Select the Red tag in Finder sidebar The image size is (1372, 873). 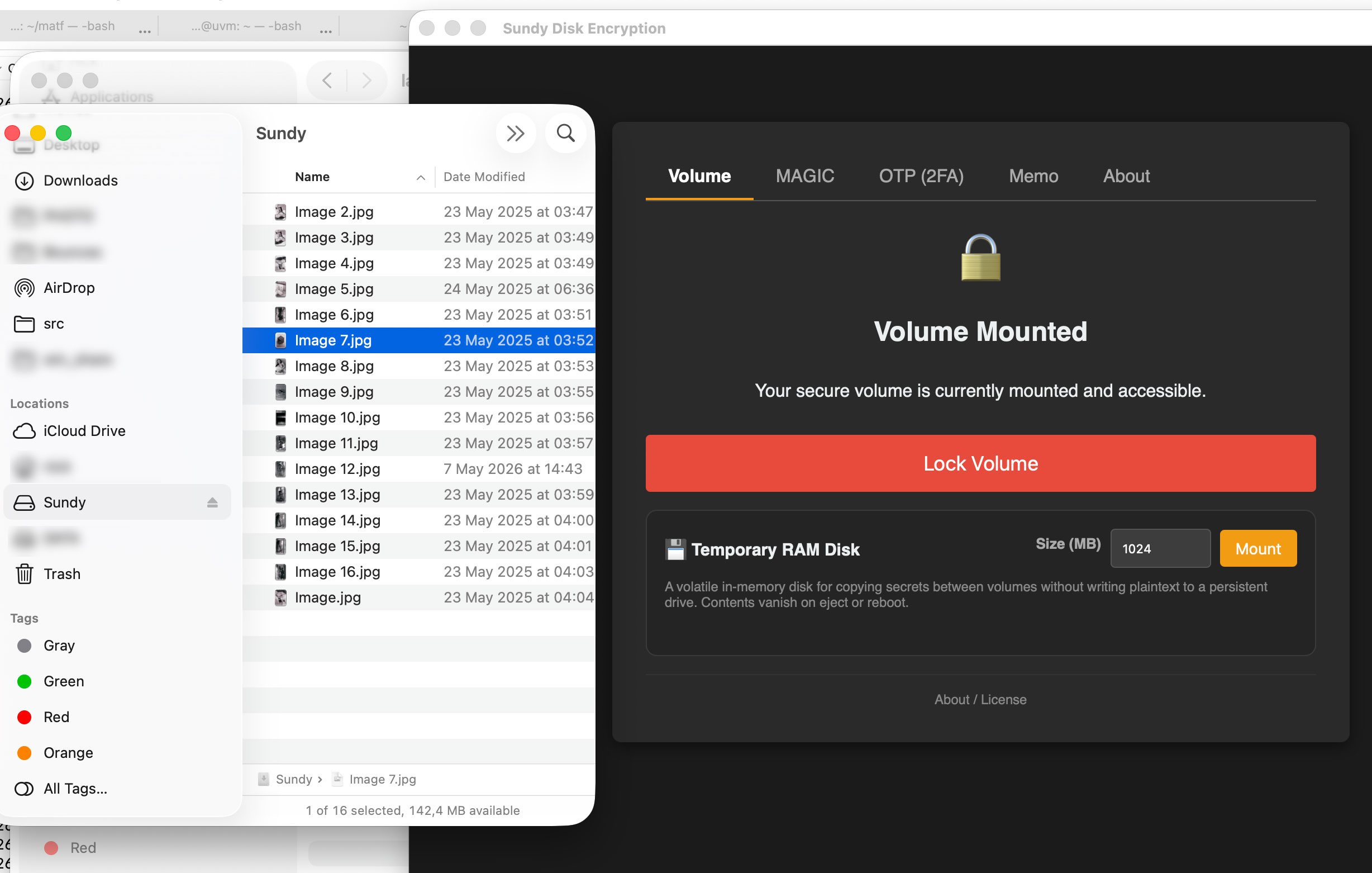56,717
